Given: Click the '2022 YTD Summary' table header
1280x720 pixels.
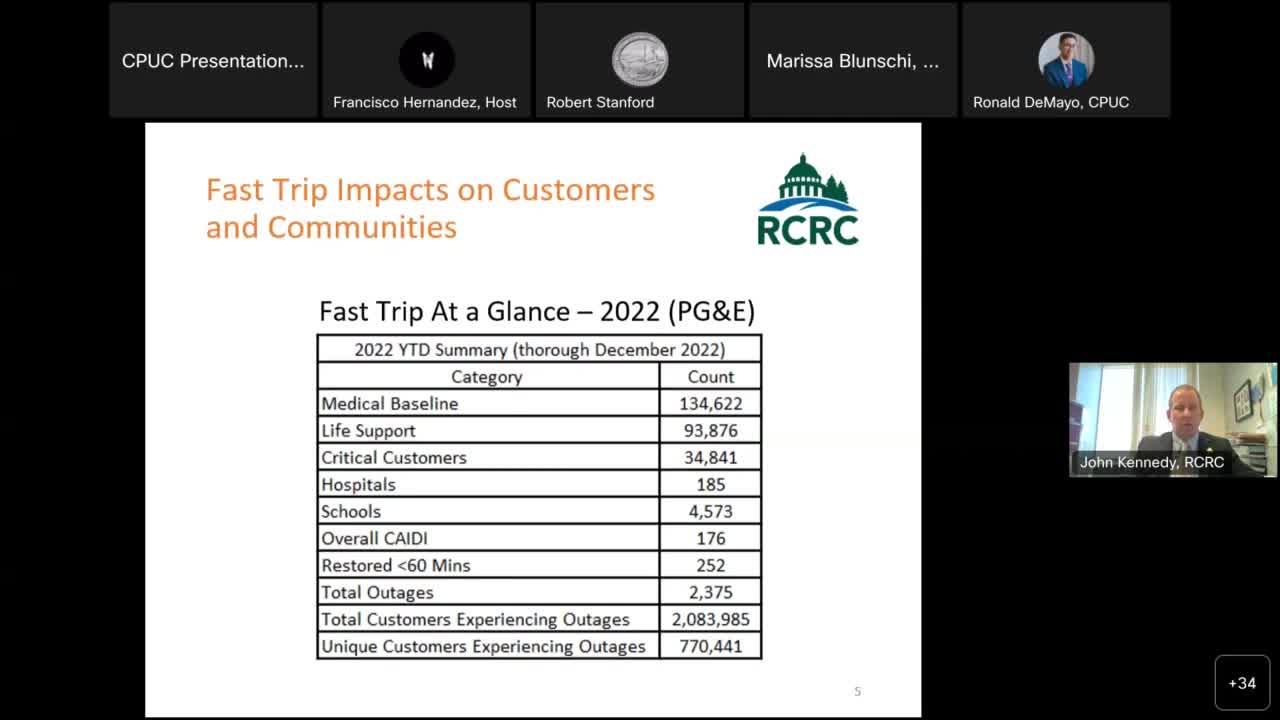Looking at the screenshot, I should pyautogui.click(x=540, y=349).
